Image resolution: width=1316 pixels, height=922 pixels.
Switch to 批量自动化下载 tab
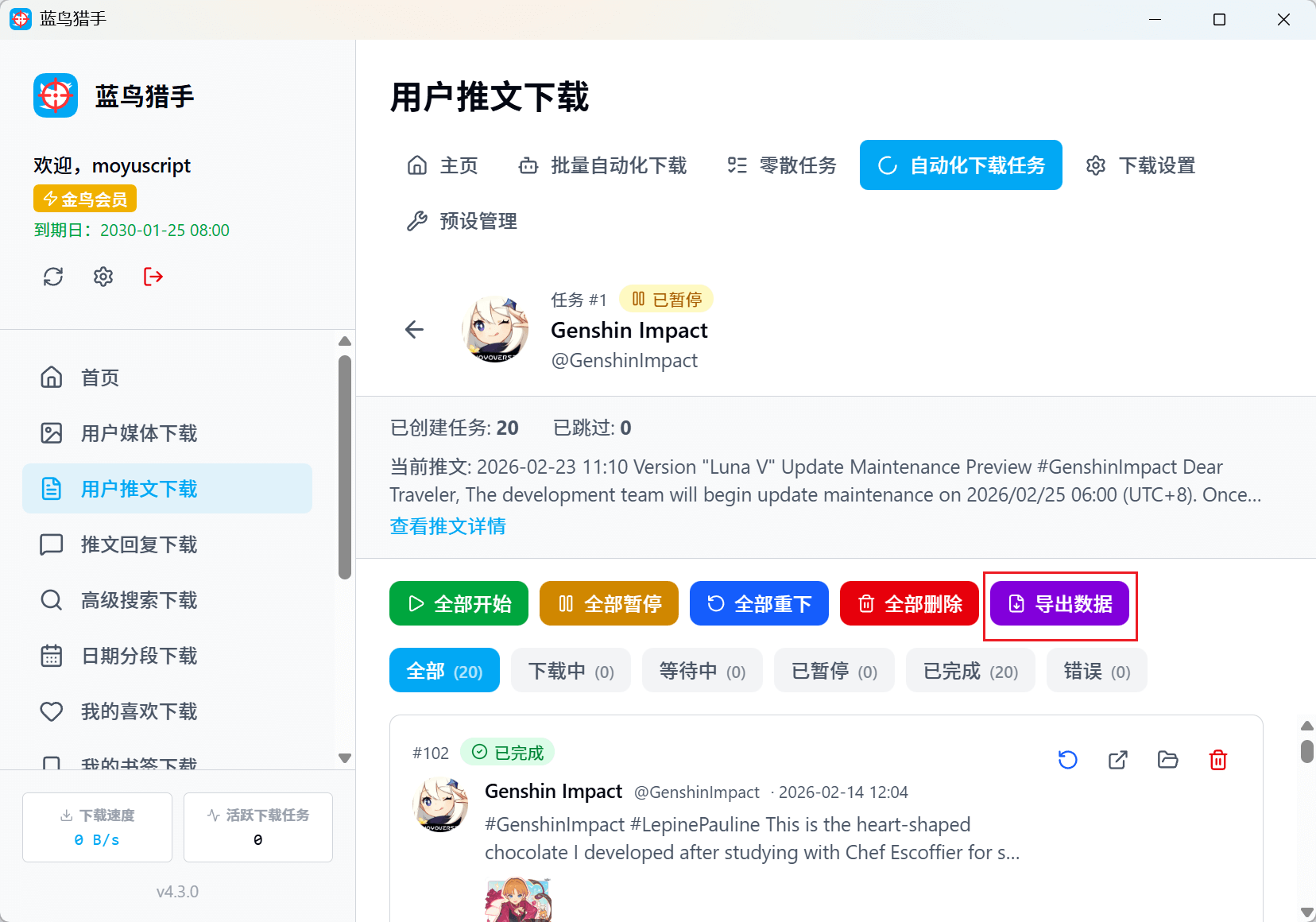(602, 165)
